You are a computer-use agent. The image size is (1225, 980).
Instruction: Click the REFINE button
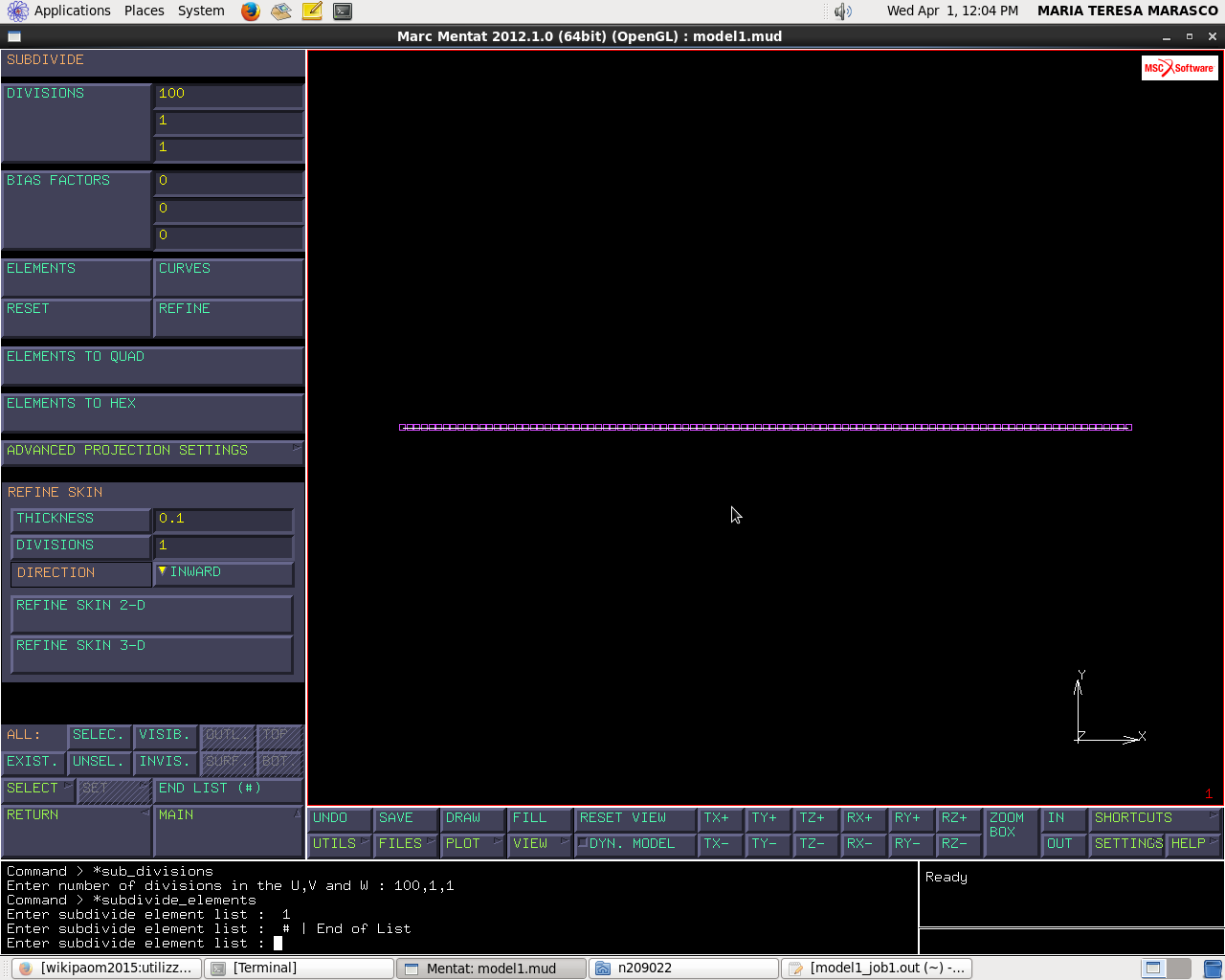(x=229, y=317)
